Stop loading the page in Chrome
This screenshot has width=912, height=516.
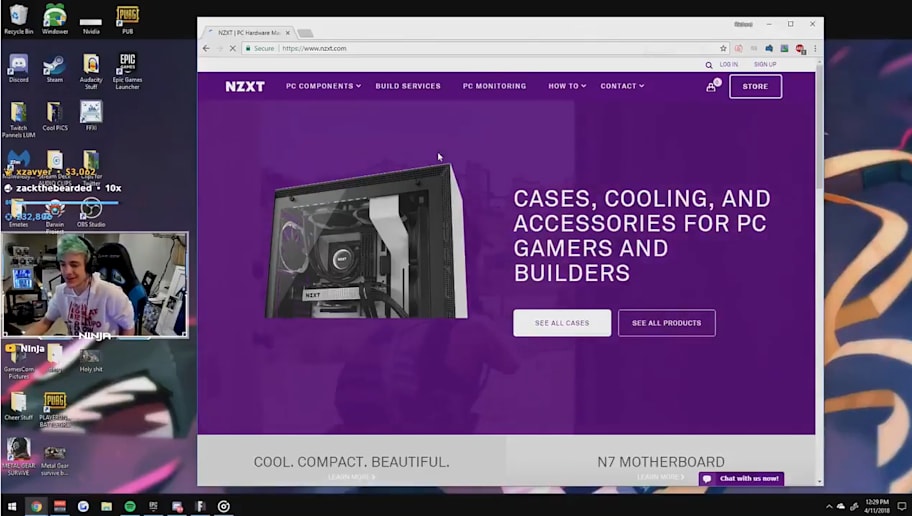[232, 48]
